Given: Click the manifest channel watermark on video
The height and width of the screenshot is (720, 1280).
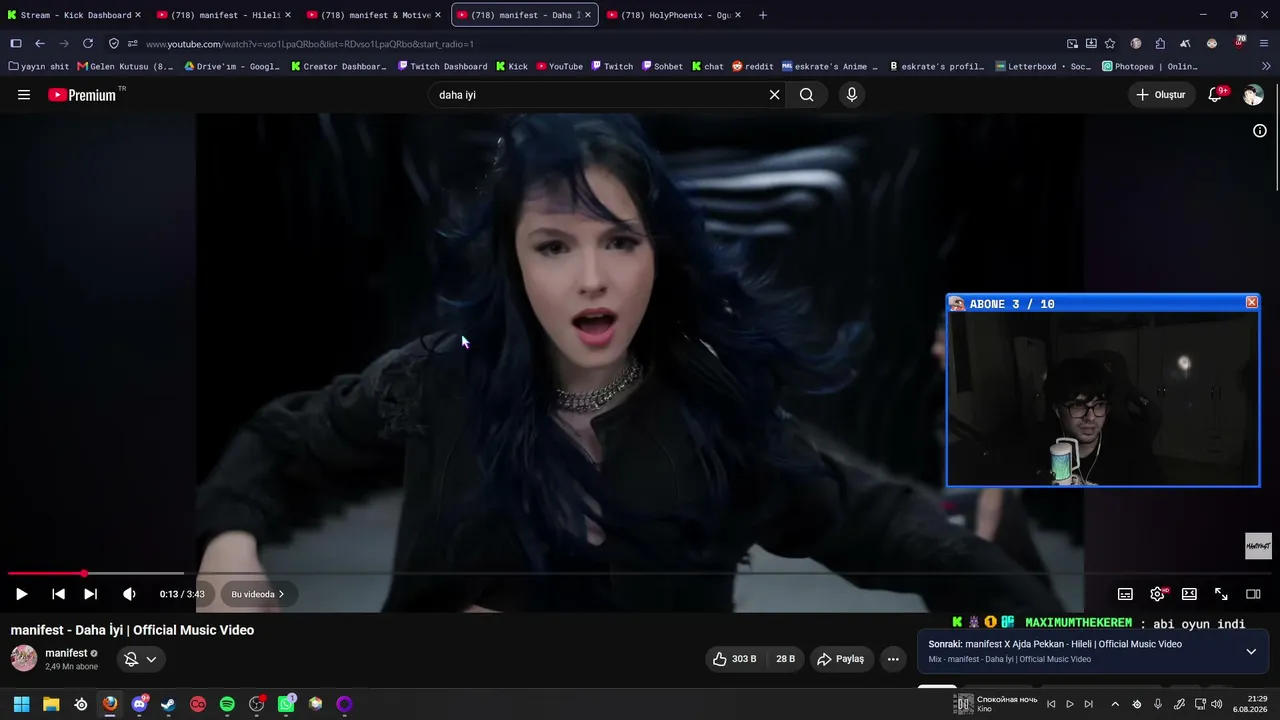Looking at the screenshot, I should coord(1258,546).
